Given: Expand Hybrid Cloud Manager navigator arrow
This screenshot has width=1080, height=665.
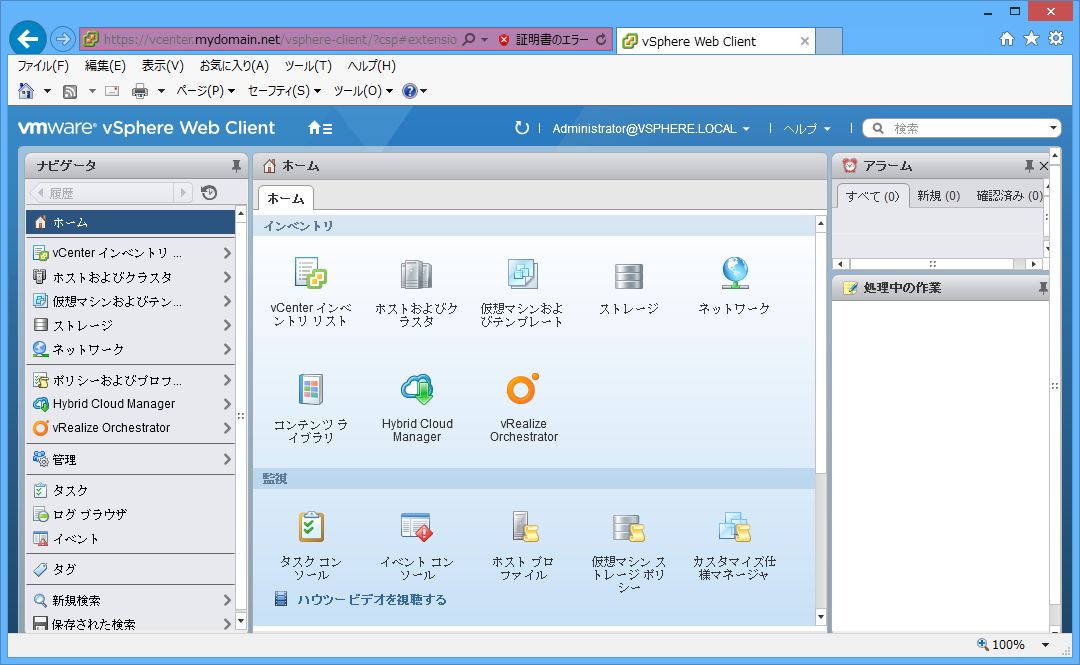Looking at the screenshot, I should point(227,404).
